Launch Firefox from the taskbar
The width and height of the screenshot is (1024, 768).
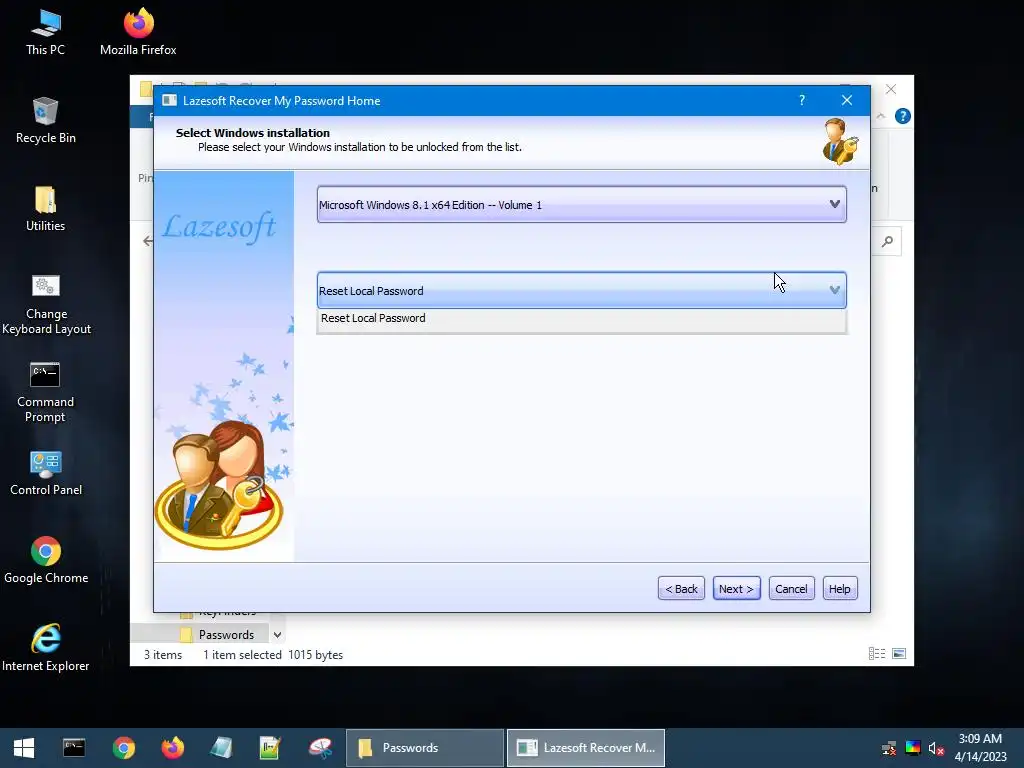(x=172, y=748)
